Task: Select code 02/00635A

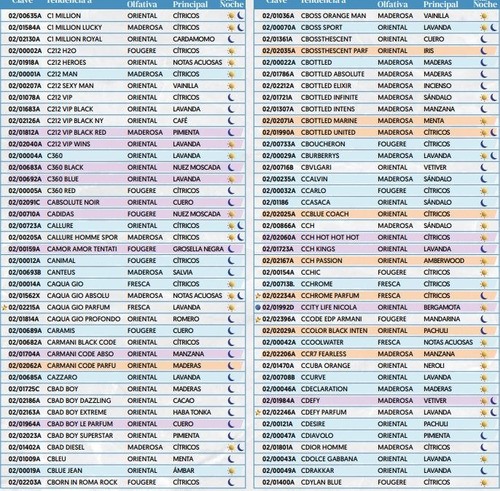Action: coord(25,16)
